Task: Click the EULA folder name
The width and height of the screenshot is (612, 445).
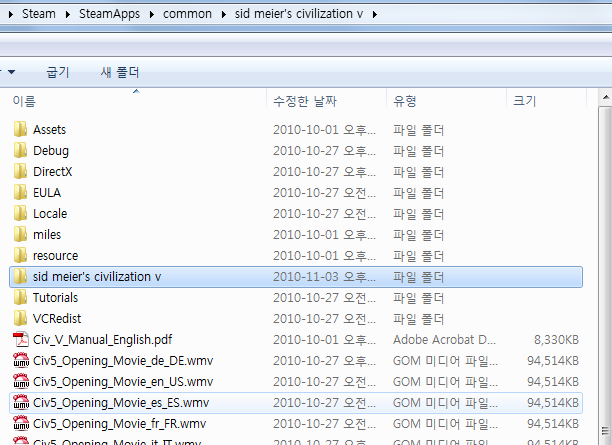Action: [x=47, y=193]
